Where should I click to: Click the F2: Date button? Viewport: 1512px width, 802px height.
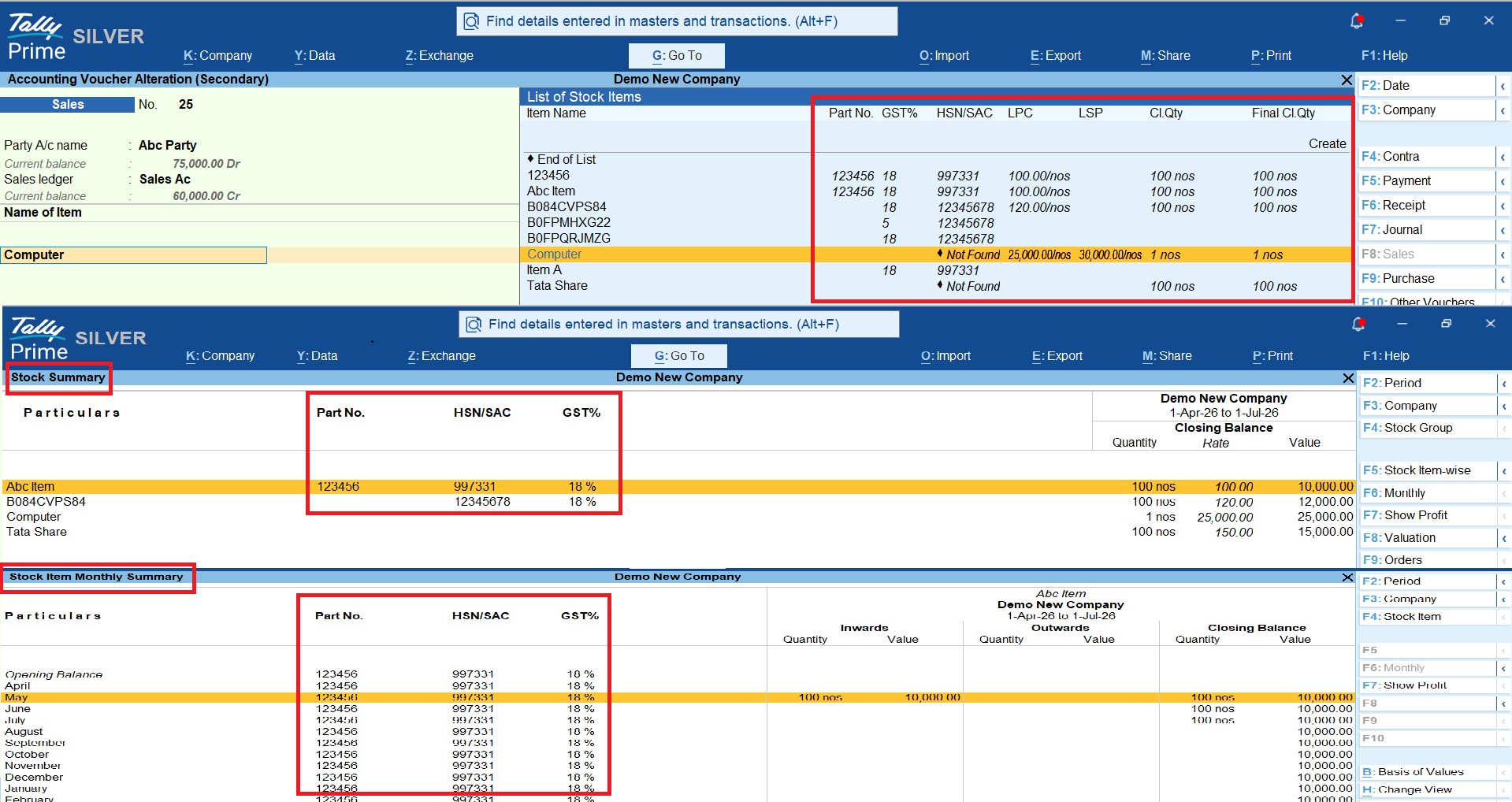click(x=1427, y=86)
